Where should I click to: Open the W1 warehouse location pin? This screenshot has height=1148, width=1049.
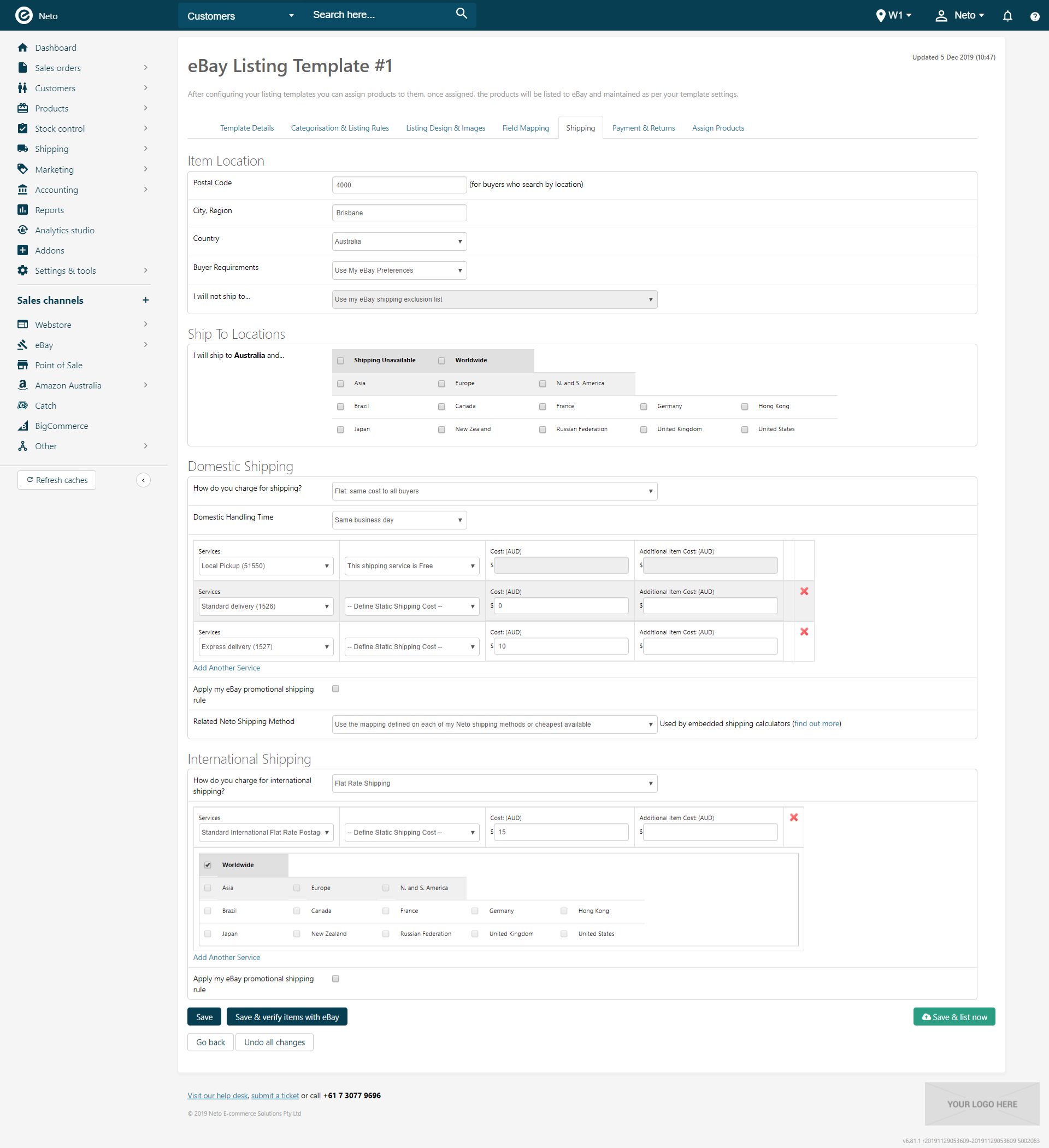pyautogui.click(x=880, y=15)
